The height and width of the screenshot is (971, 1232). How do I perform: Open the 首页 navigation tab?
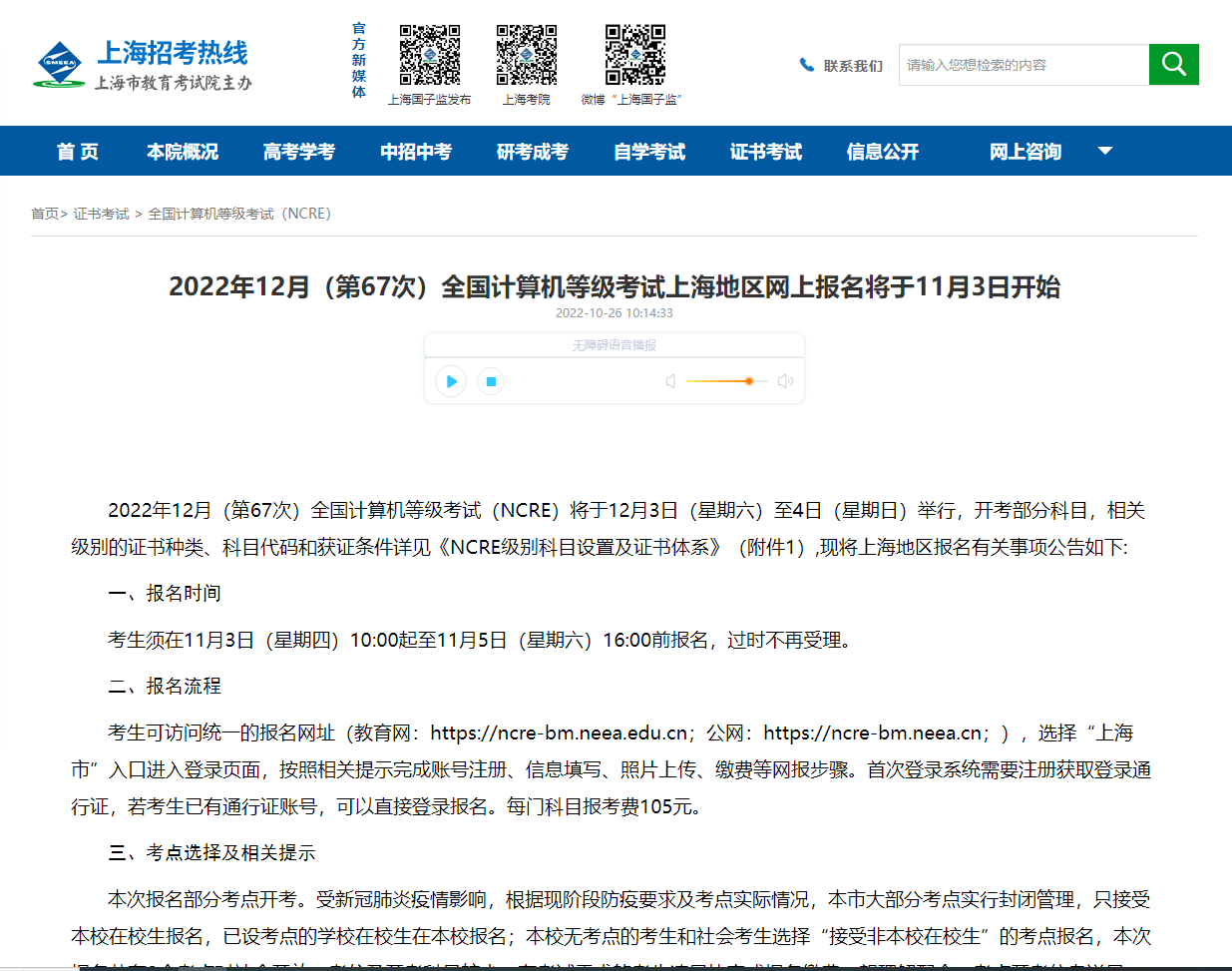78,152
